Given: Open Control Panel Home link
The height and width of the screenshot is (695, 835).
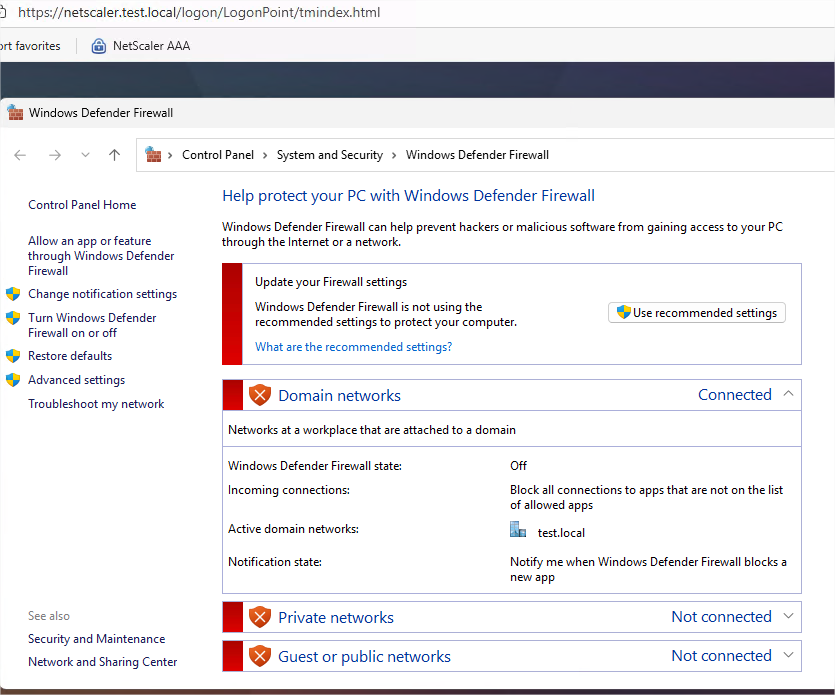Looking at the screenshot, I should (82, 205).
